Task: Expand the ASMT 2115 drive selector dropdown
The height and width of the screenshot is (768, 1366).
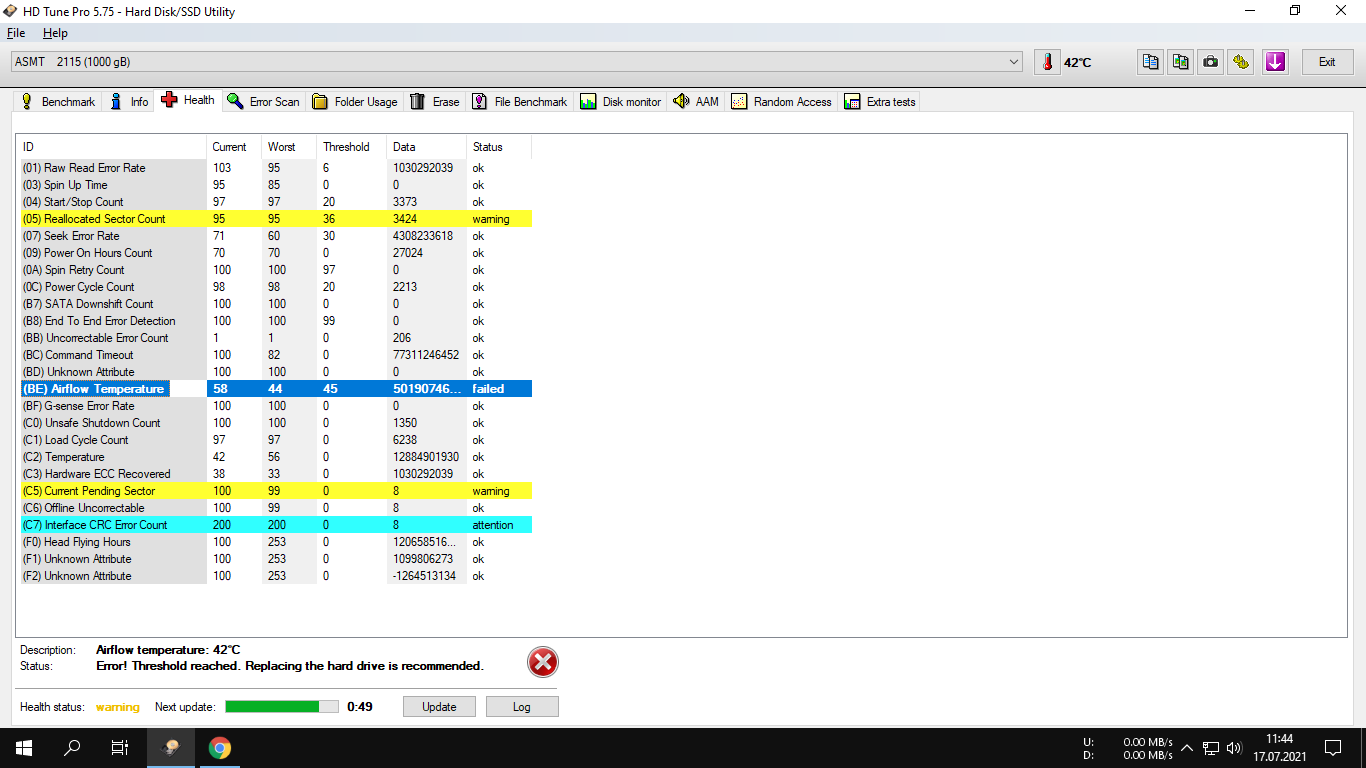Action: [517, 62]
